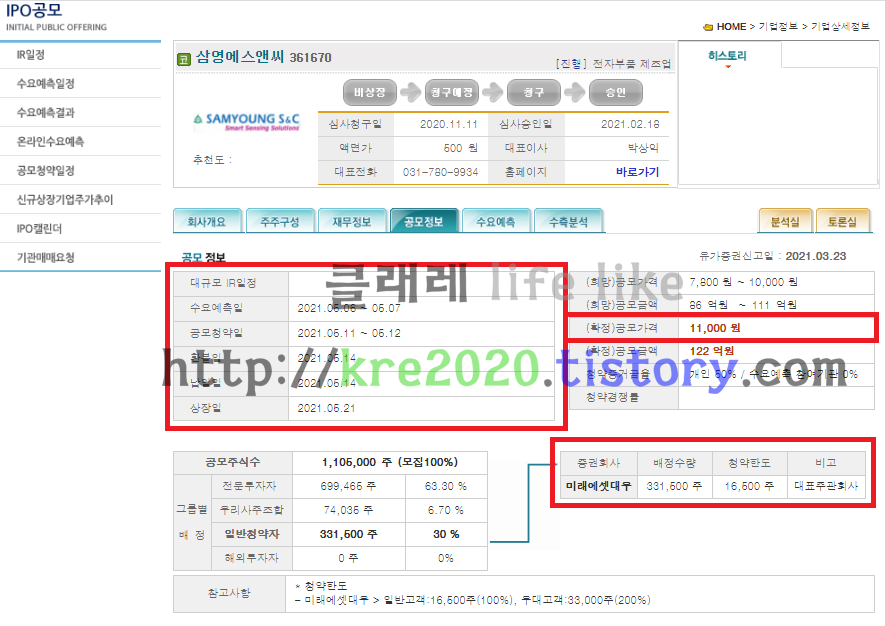Viewport: 885px width, 626px height.
Task: Click the IPO공모 site logo
Action: [34, 10]
